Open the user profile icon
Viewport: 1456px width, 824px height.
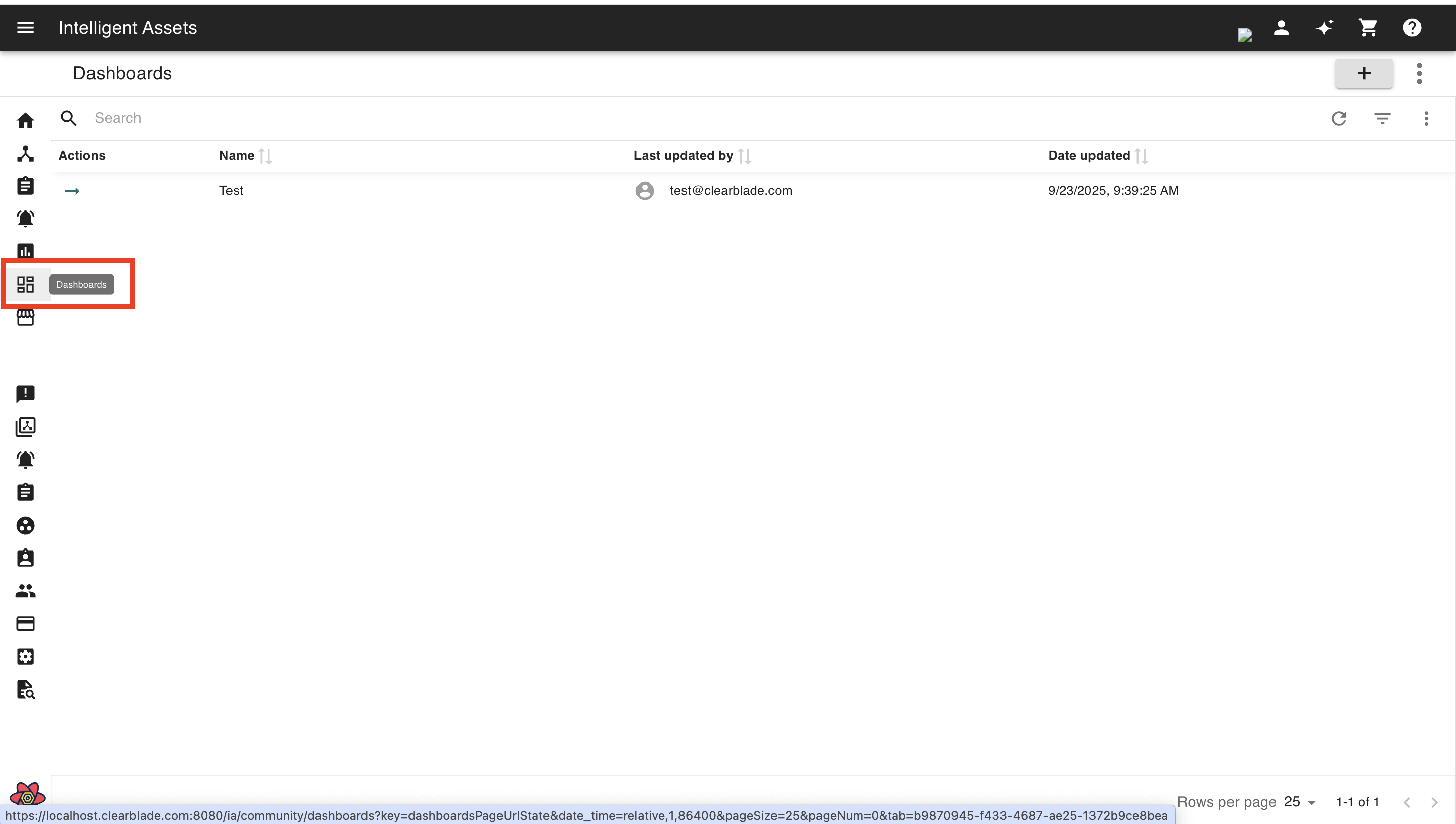pos(1281,28)
